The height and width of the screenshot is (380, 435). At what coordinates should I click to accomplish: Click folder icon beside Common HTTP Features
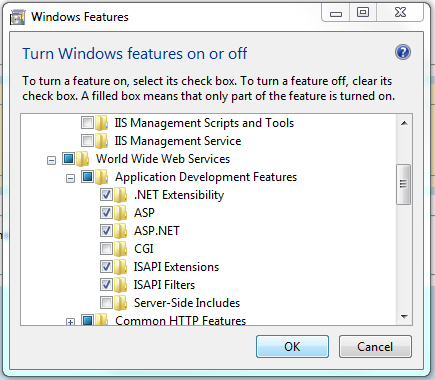101,319
